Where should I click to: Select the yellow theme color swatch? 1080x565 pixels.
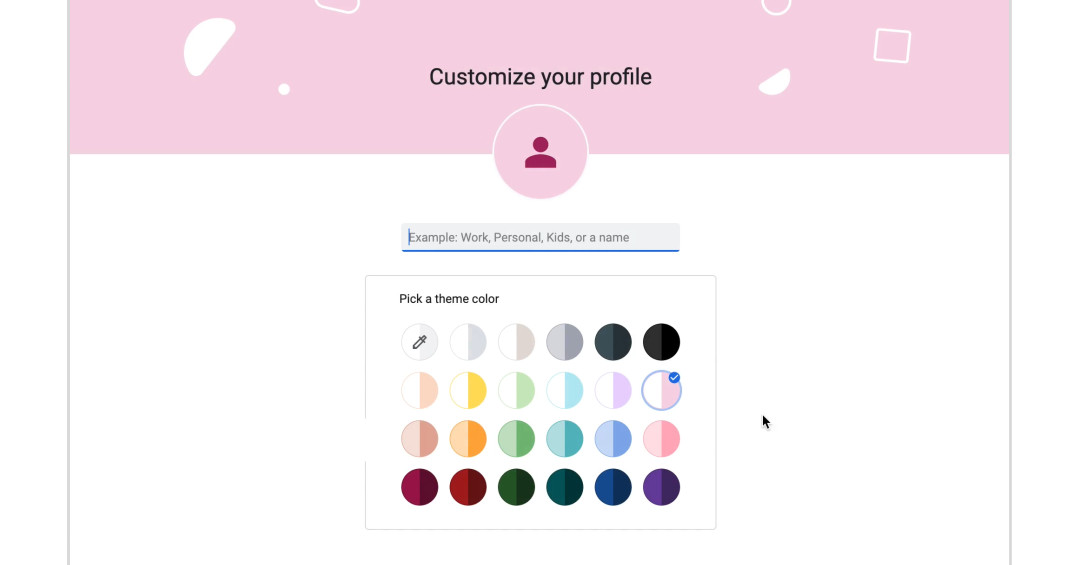(x=468, y=390)
